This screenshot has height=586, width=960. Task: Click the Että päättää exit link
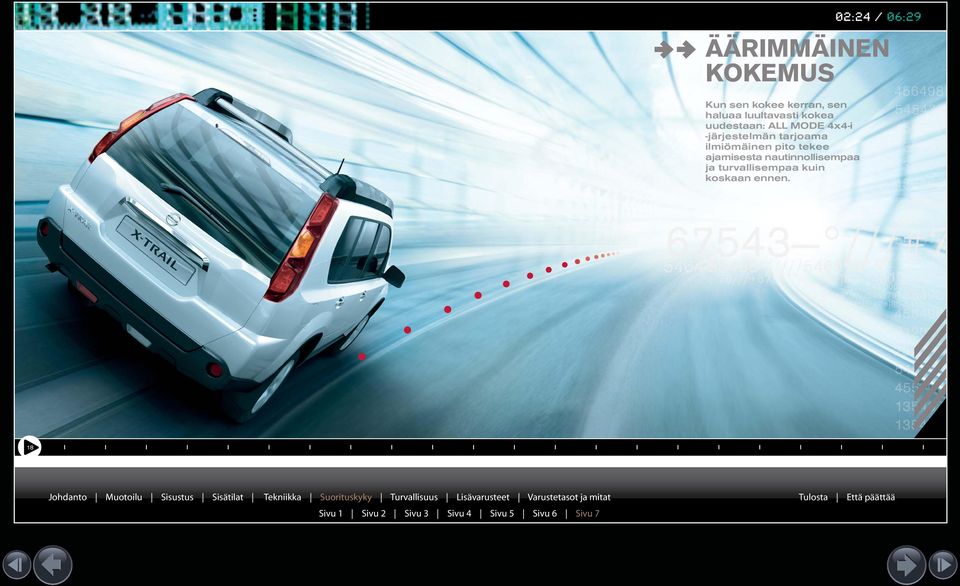click(x=871, y=497)
